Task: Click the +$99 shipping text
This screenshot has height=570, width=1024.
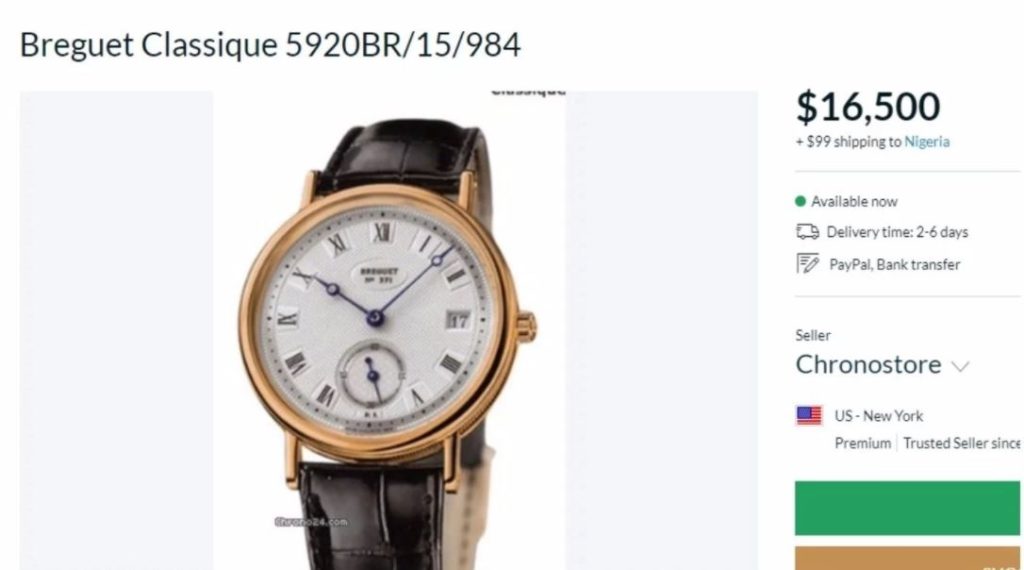Action: click(848, 142)
